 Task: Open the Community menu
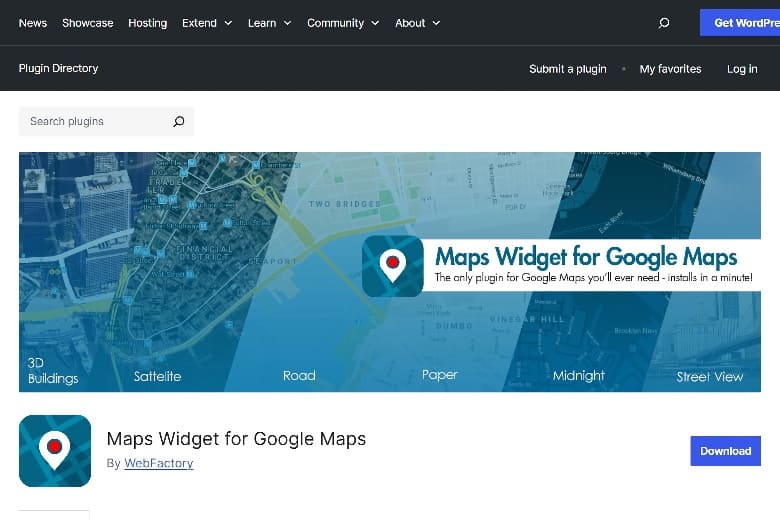[335, 23]
